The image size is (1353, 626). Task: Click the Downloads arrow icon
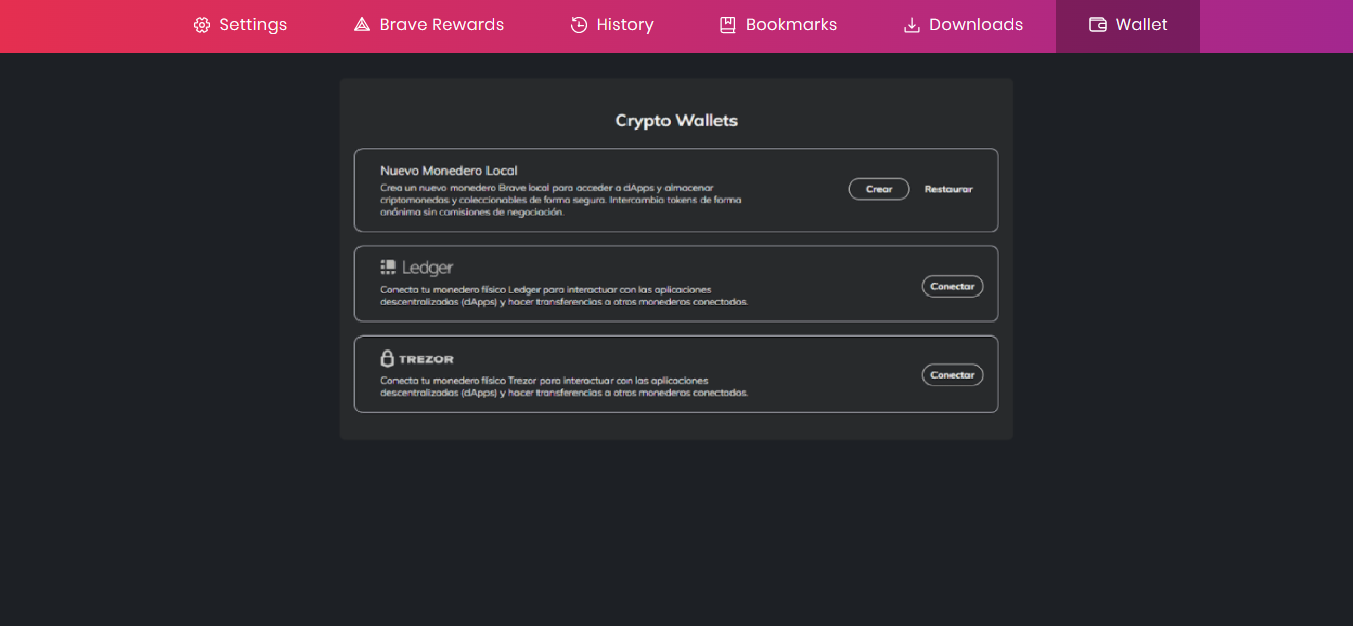coord(911,25)
